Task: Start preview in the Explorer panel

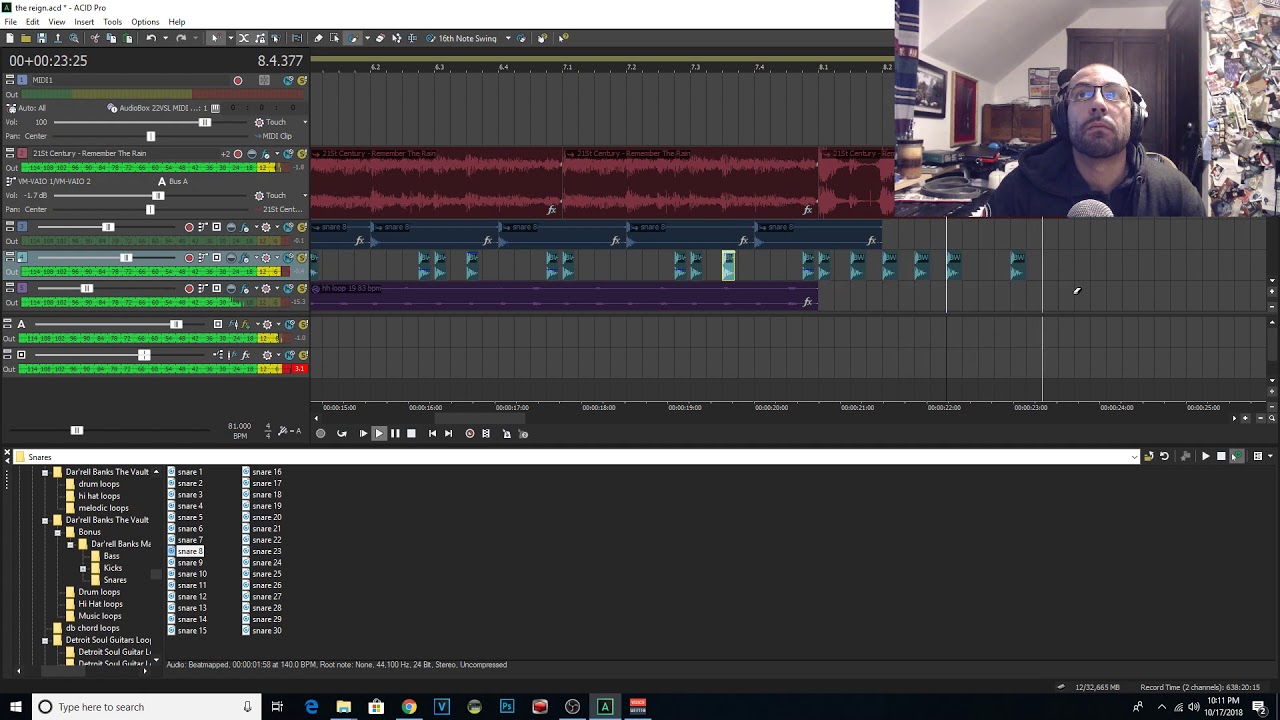Action: tap(1205, 456)
